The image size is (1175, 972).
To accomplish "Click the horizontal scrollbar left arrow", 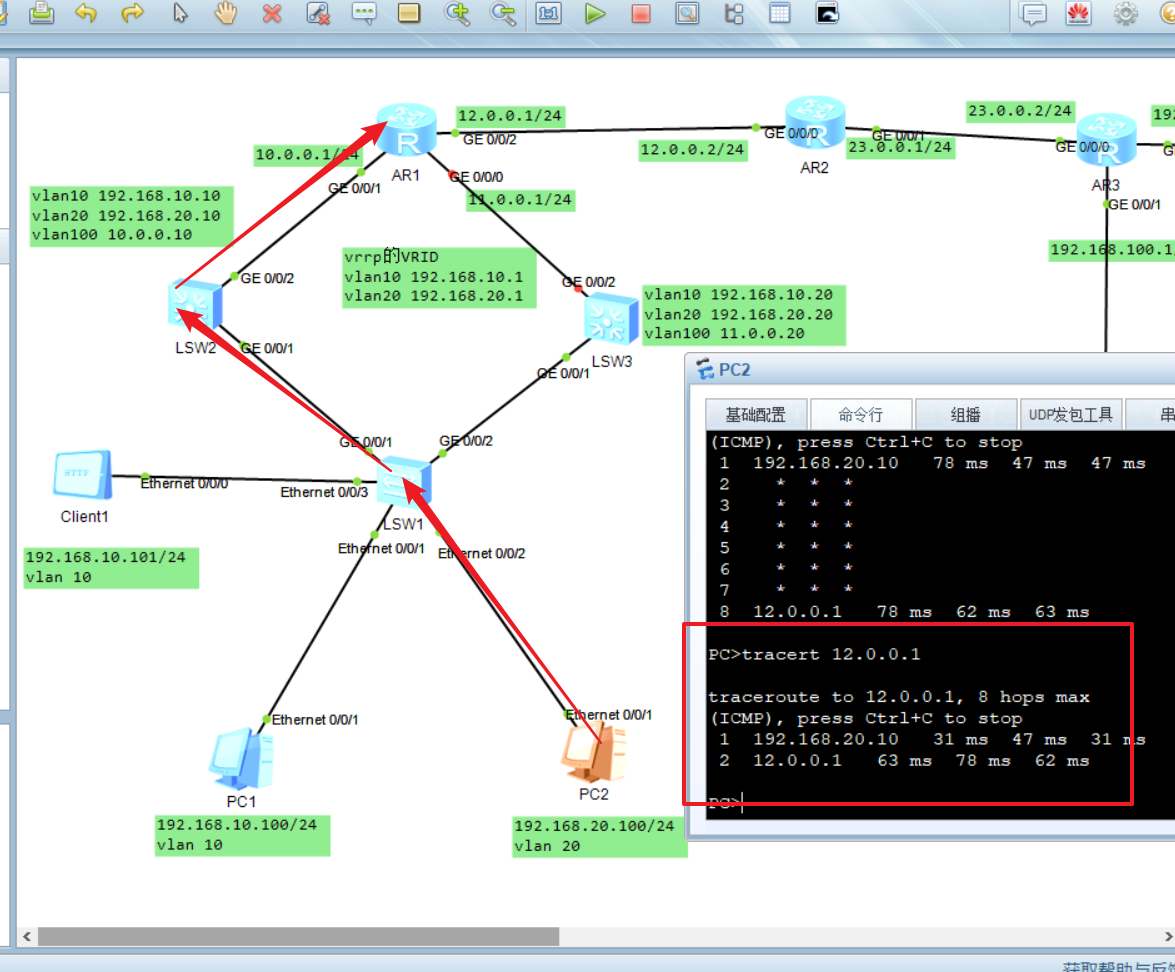I will 26,937.
